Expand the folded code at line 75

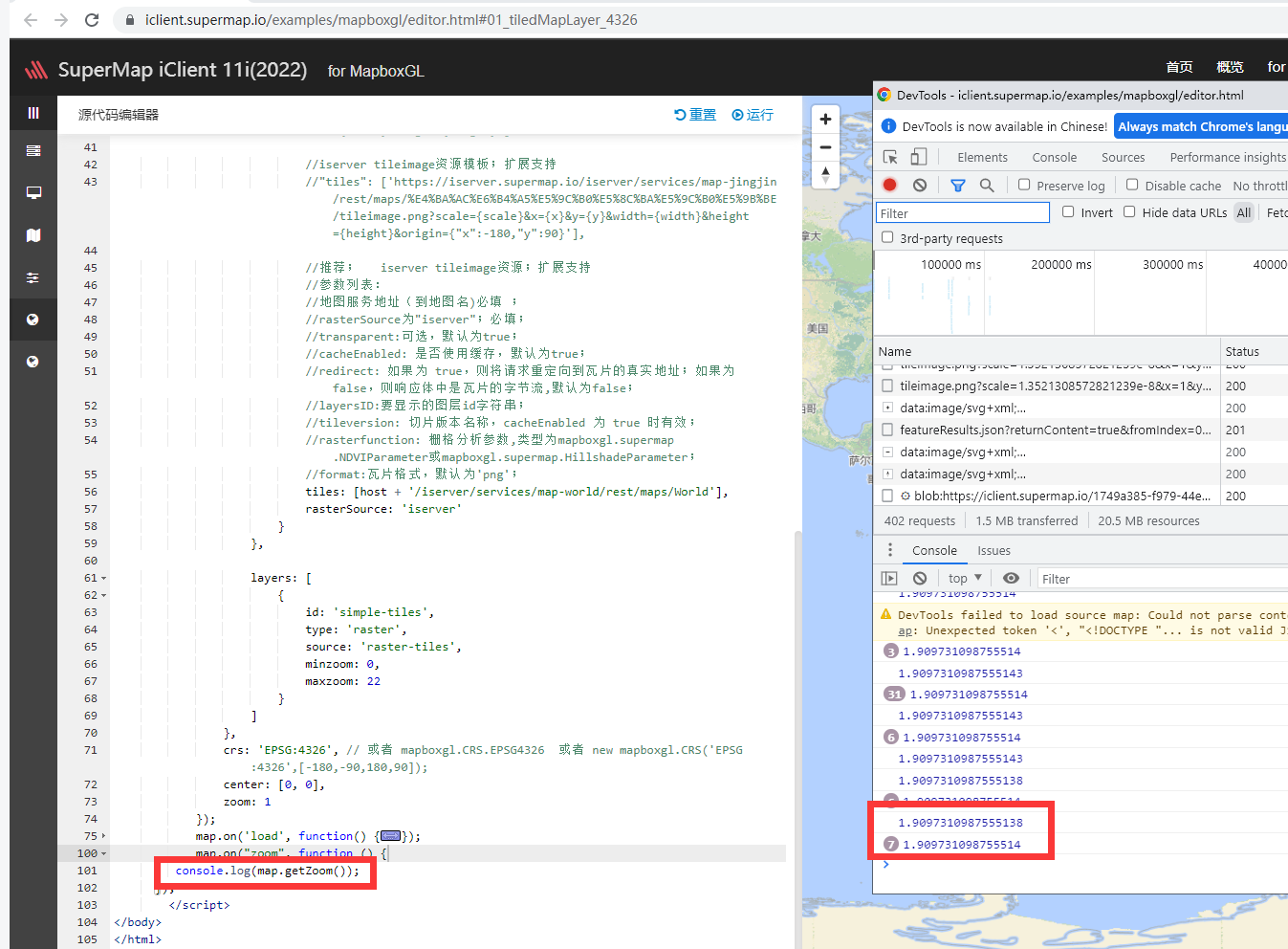pyautogui.click(x=103, y=836)
